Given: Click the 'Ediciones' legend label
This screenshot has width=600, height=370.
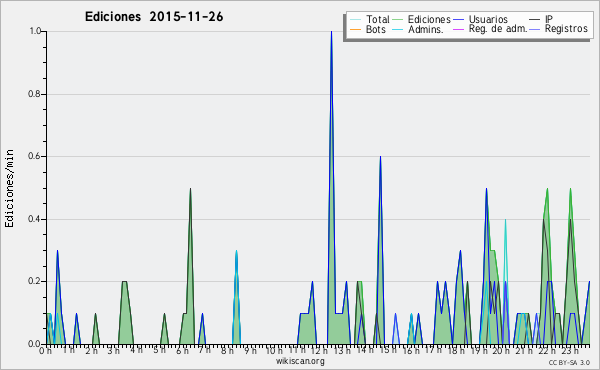Looking at the screenshot, I should (429, 19).
